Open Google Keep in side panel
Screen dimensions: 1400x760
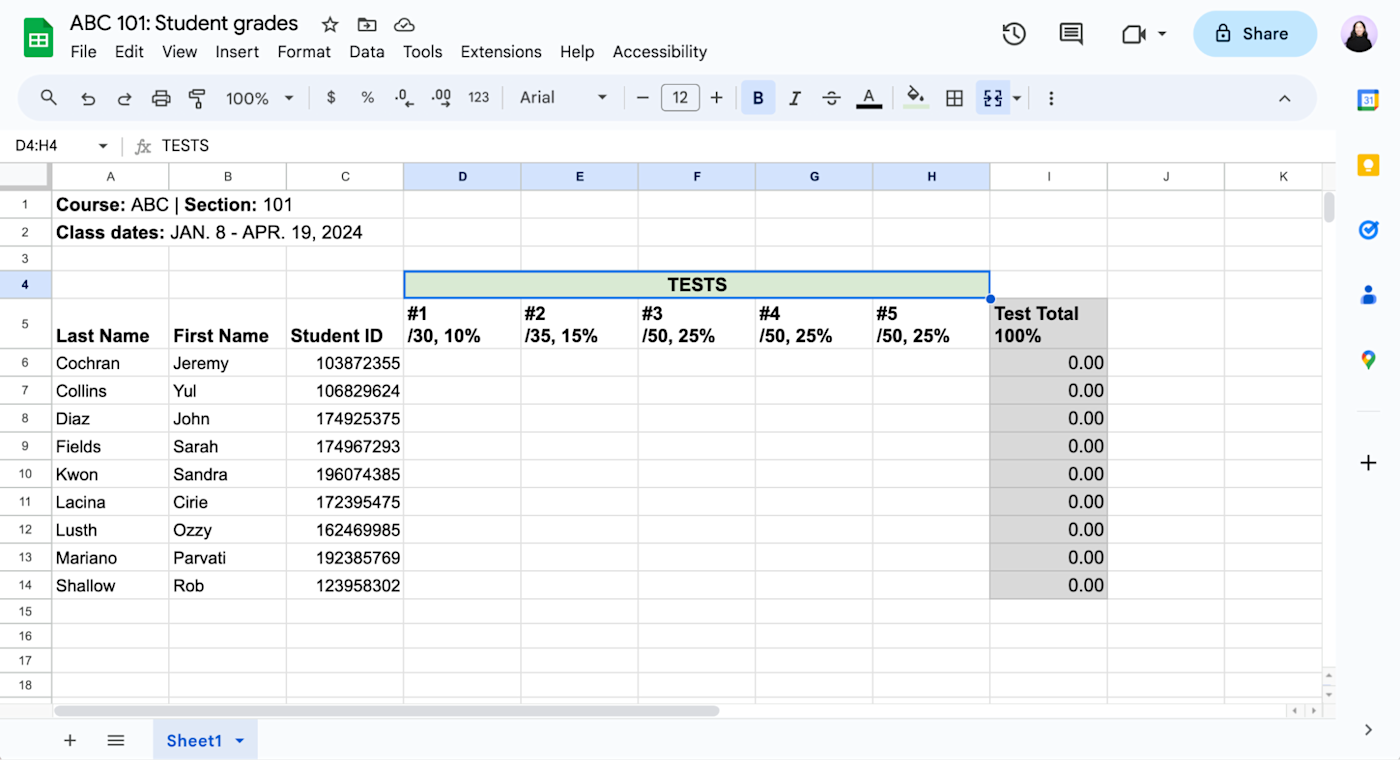(1368, 165)
